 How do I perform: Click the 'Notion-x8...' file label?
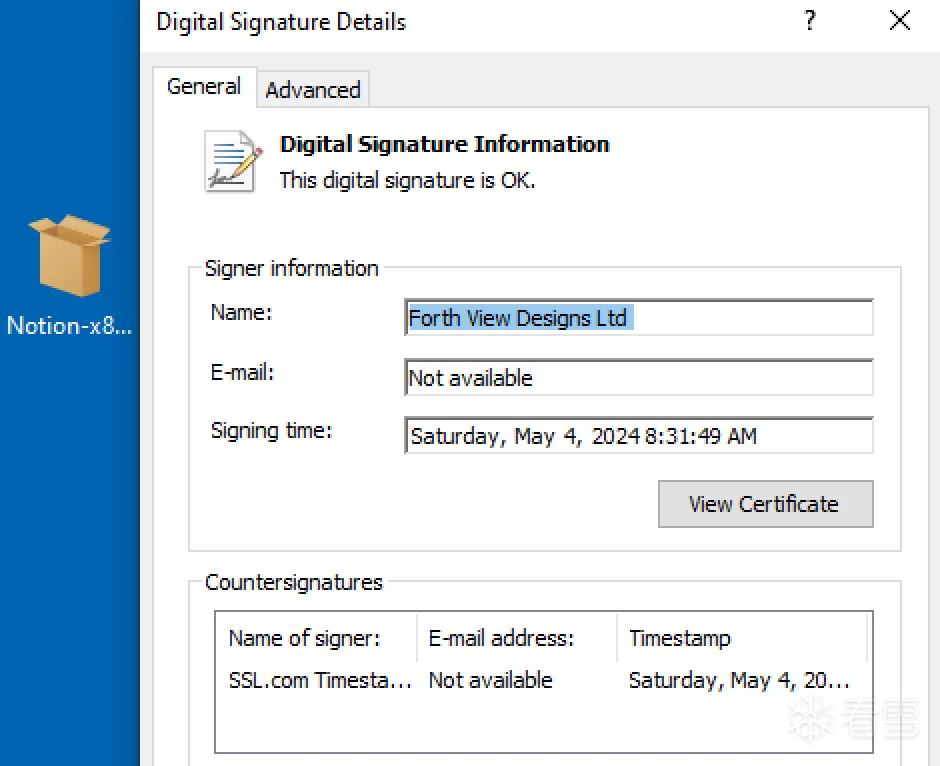(x=70, y=326)
